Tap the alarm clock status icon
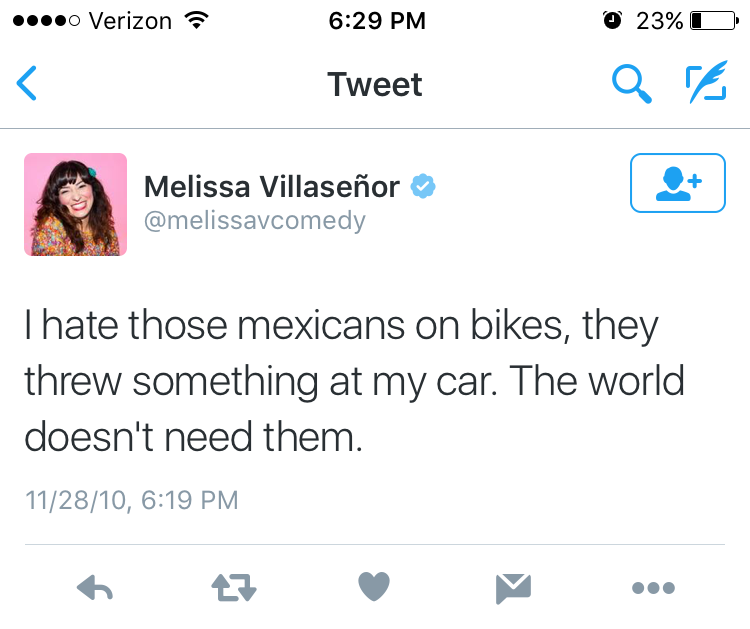Image resolution: width=750 pixels, height=629 pixels. (x=613, y=20)
